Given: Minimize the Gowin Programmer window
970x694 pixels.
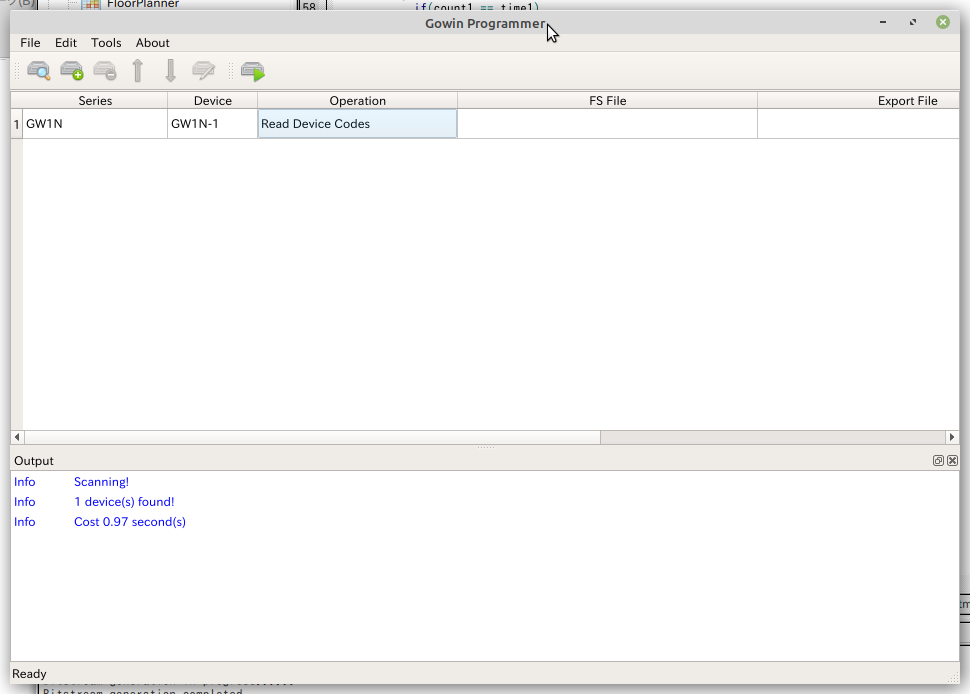Looking at the screenshot, I should tap(883, 22).
